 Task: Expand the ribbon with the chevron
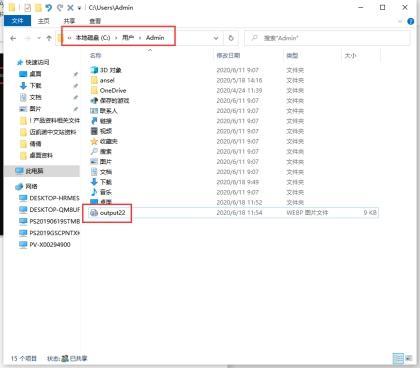(x=400, y=21)
